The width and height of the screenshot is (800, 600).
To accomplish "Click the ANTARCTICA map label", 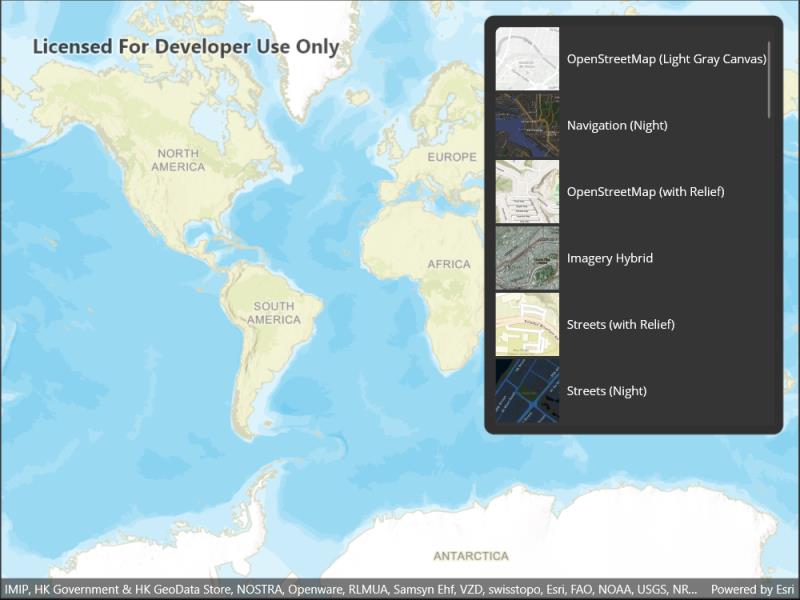I will (x=471, y=556).
